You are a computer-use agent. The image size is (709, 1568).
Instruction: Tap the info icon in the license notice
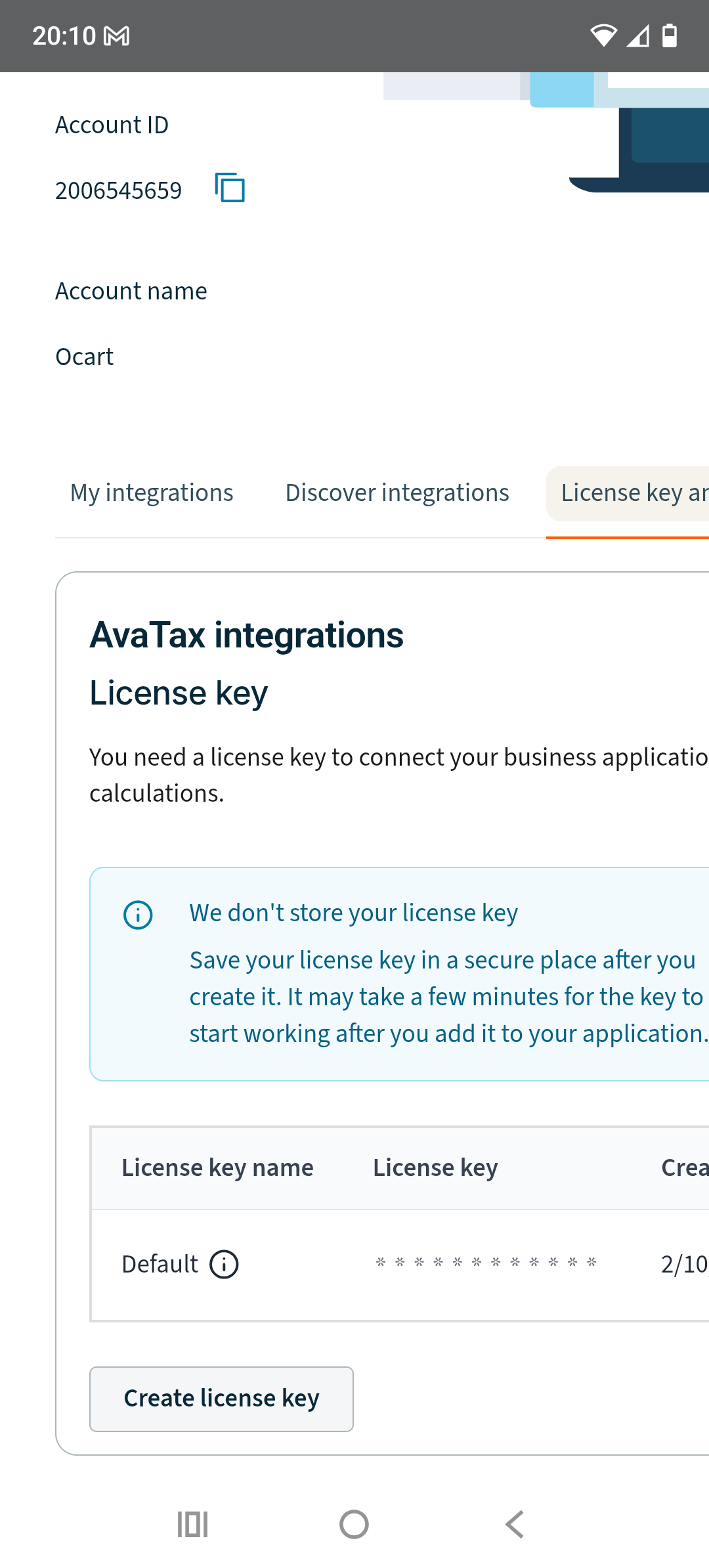[138, 915]
